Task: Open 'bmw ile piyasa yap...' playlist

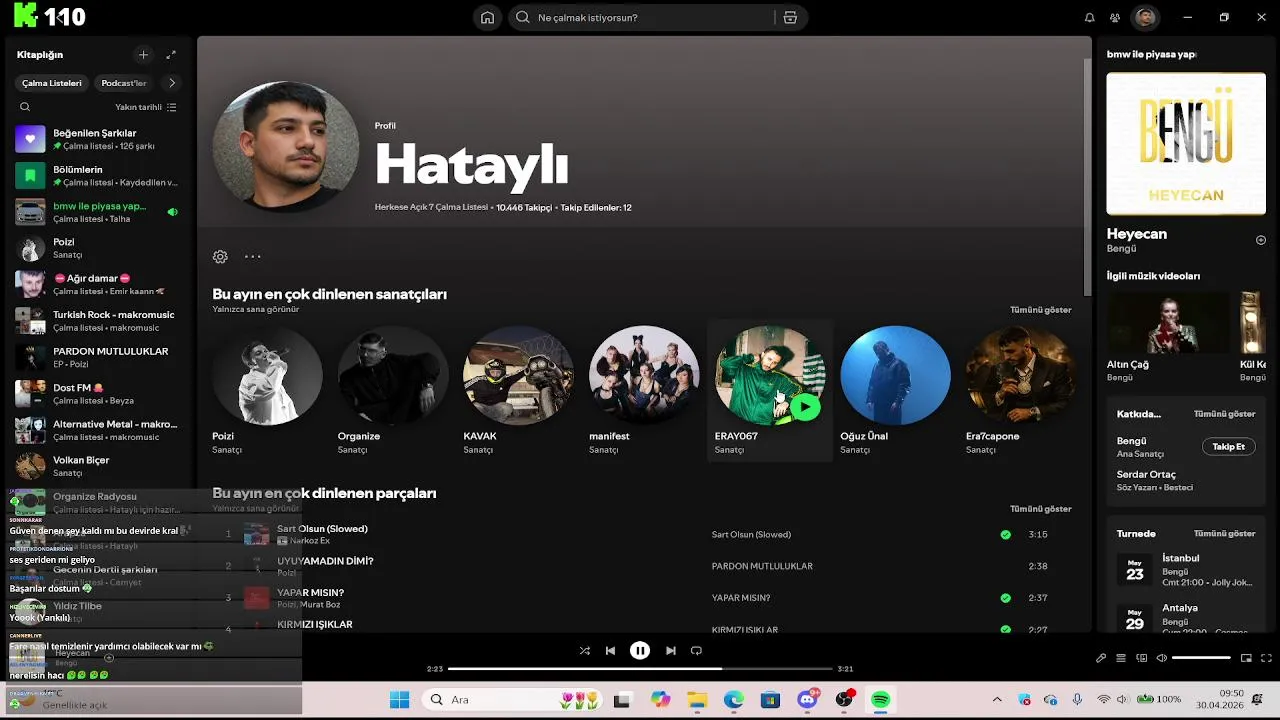Action: pyautogui.click(x=97, y=212)
